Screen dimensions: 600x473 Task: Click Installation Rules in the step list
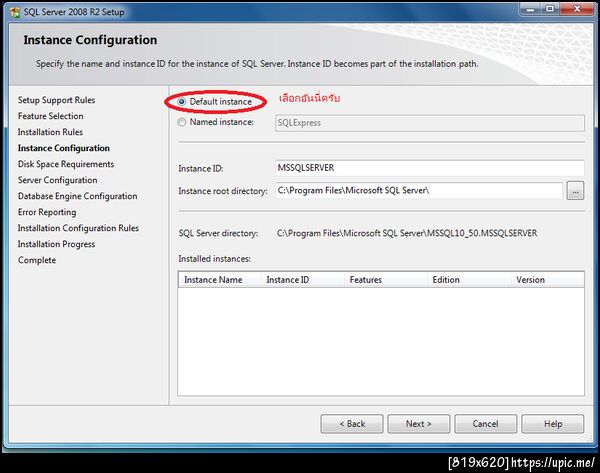[x=50, y=132]
